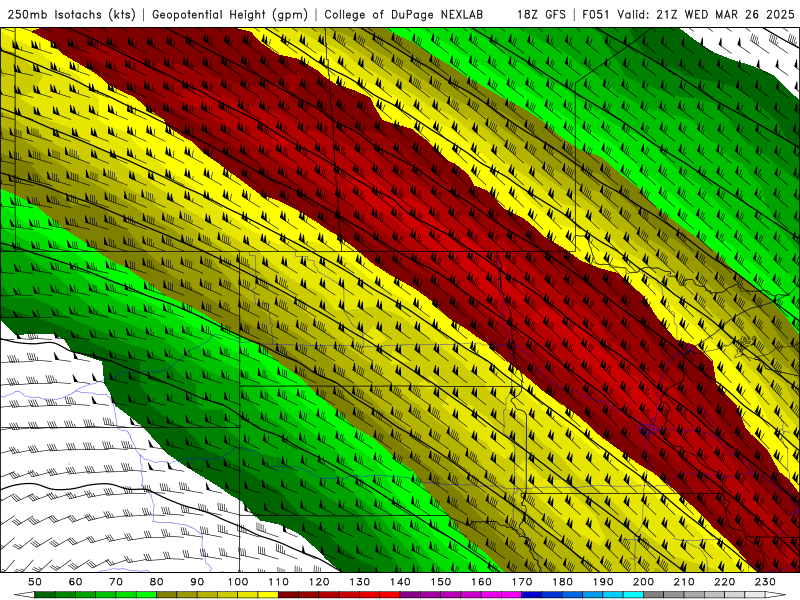800x600 pixels.
Task: Click the 190 value on the scale
Action: click(x=603, y=582)
